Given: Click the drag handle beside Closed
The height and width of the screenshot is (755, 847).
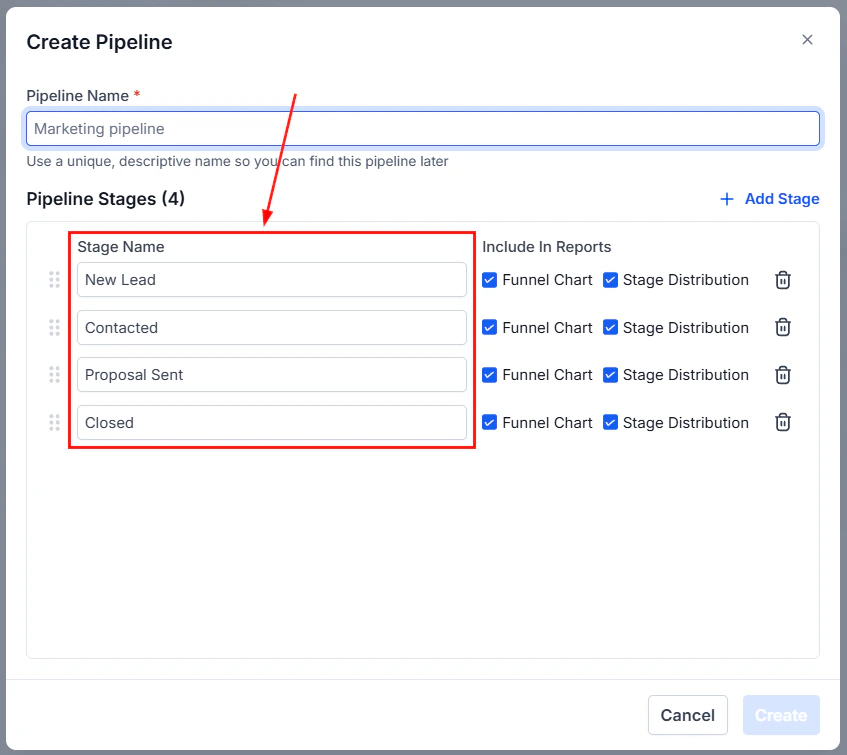Looking at the screenshot, I should (x=55, y=422).
